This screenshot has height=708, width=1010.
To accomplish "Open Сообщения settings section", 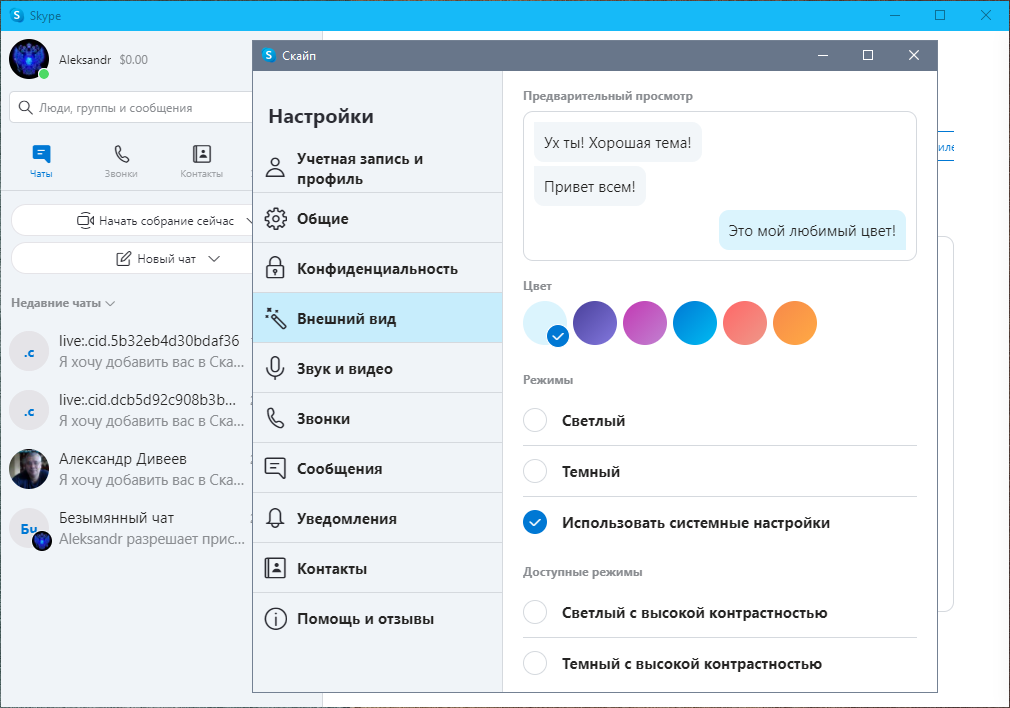I will click(x=377, y=468).
